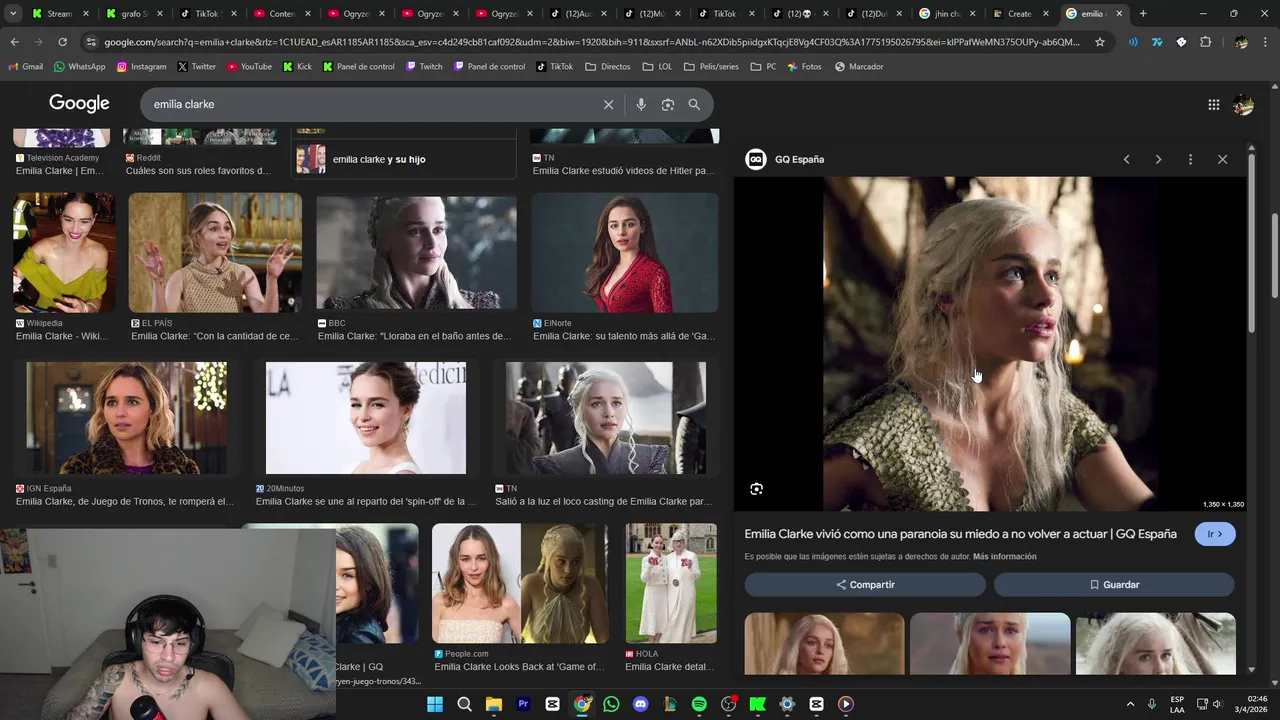Clear the search box with the X icon
Screen dimensions: 1280x720
[x=608, y=104]
